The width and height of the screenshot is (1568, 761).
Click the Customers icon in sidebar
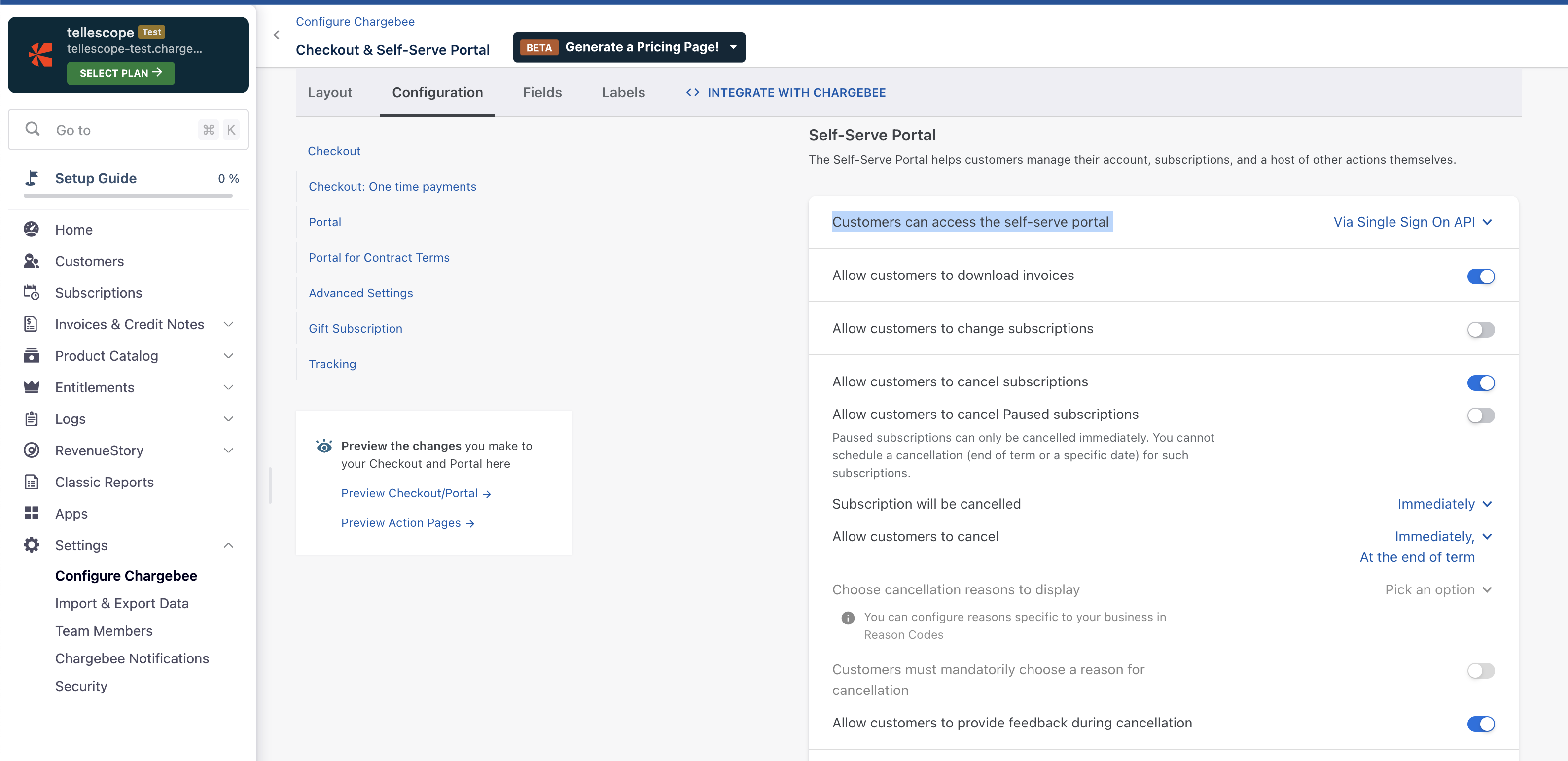pyautogui.click(x=31, y=261)
